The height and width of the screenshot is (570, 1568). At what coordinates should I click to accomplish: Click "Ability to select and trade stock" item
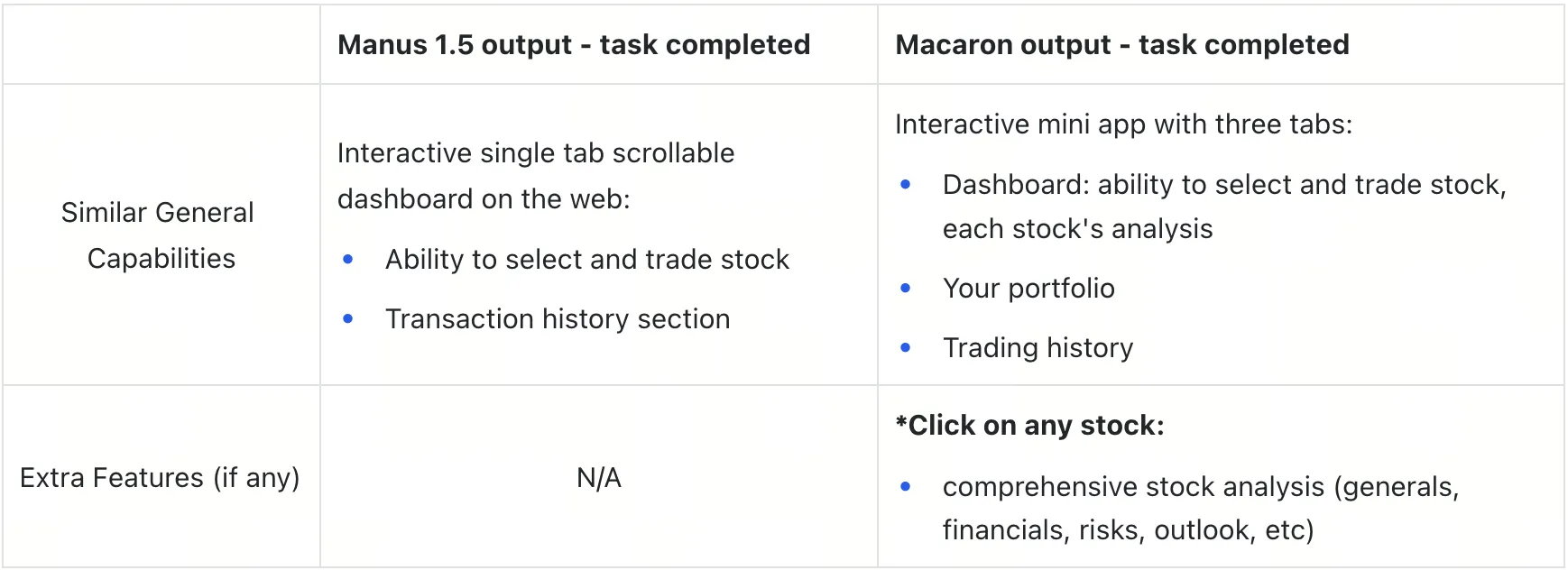586,260
